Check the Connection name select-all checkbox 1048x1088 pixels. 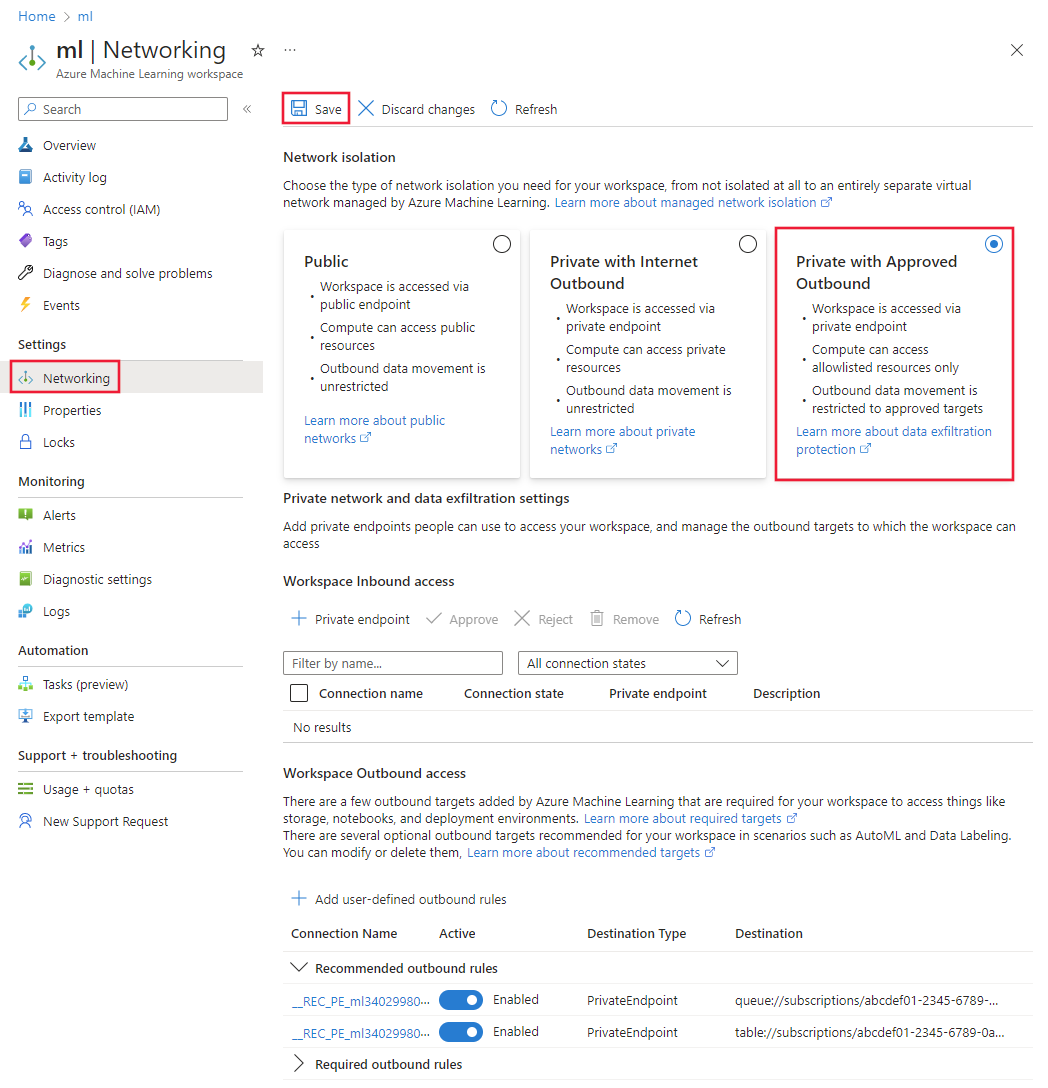(299, 693)
